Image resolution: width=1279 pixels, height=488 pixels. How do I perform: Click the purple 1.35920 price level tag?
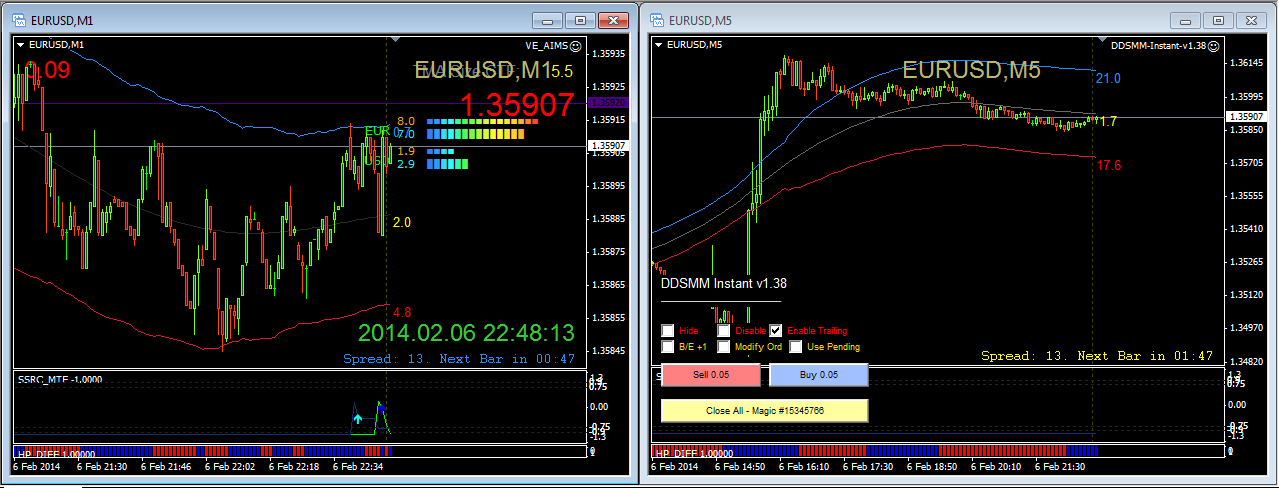tap(608, 102)
